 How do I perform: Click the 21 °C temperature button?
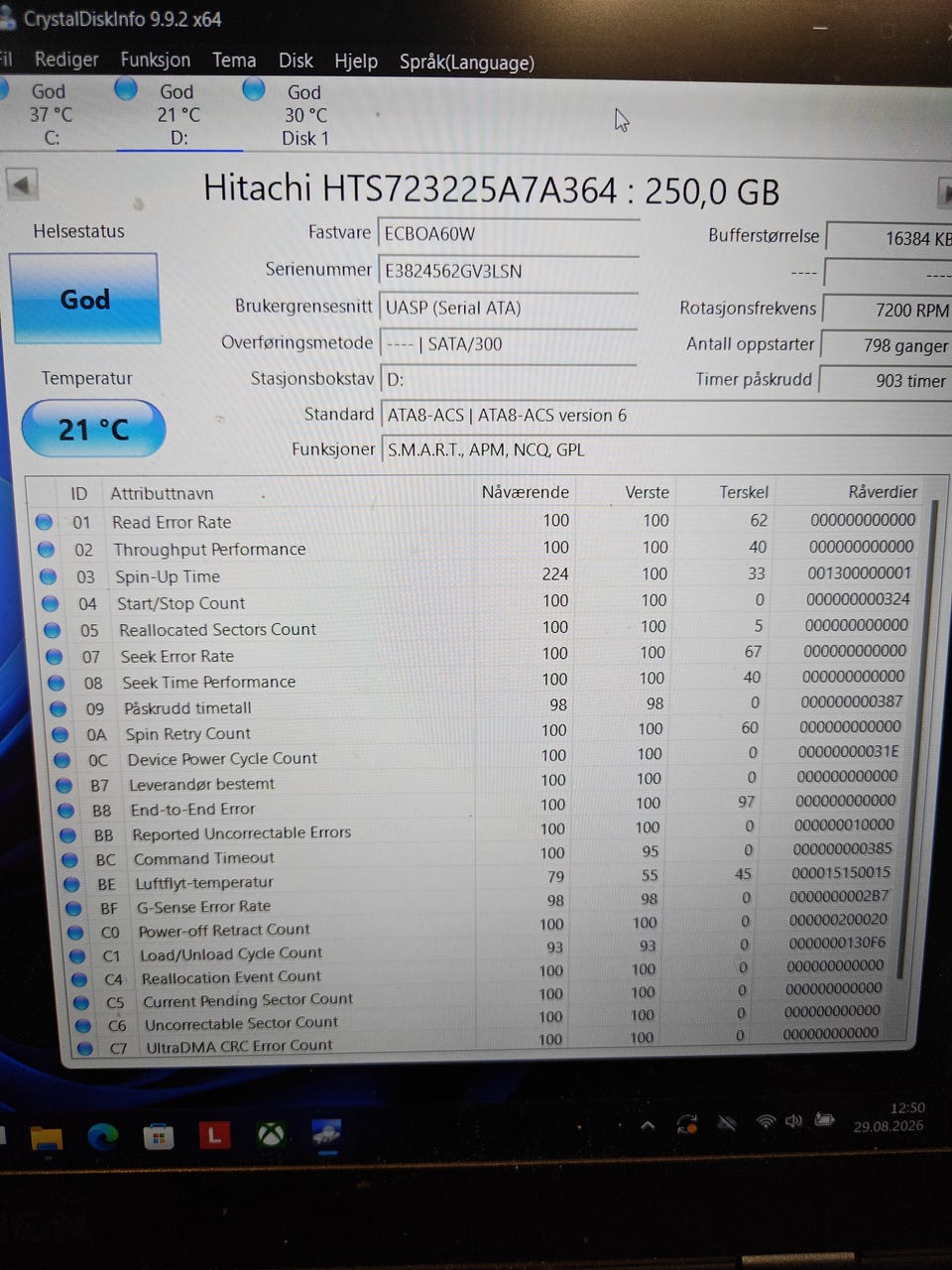[93, 429]
